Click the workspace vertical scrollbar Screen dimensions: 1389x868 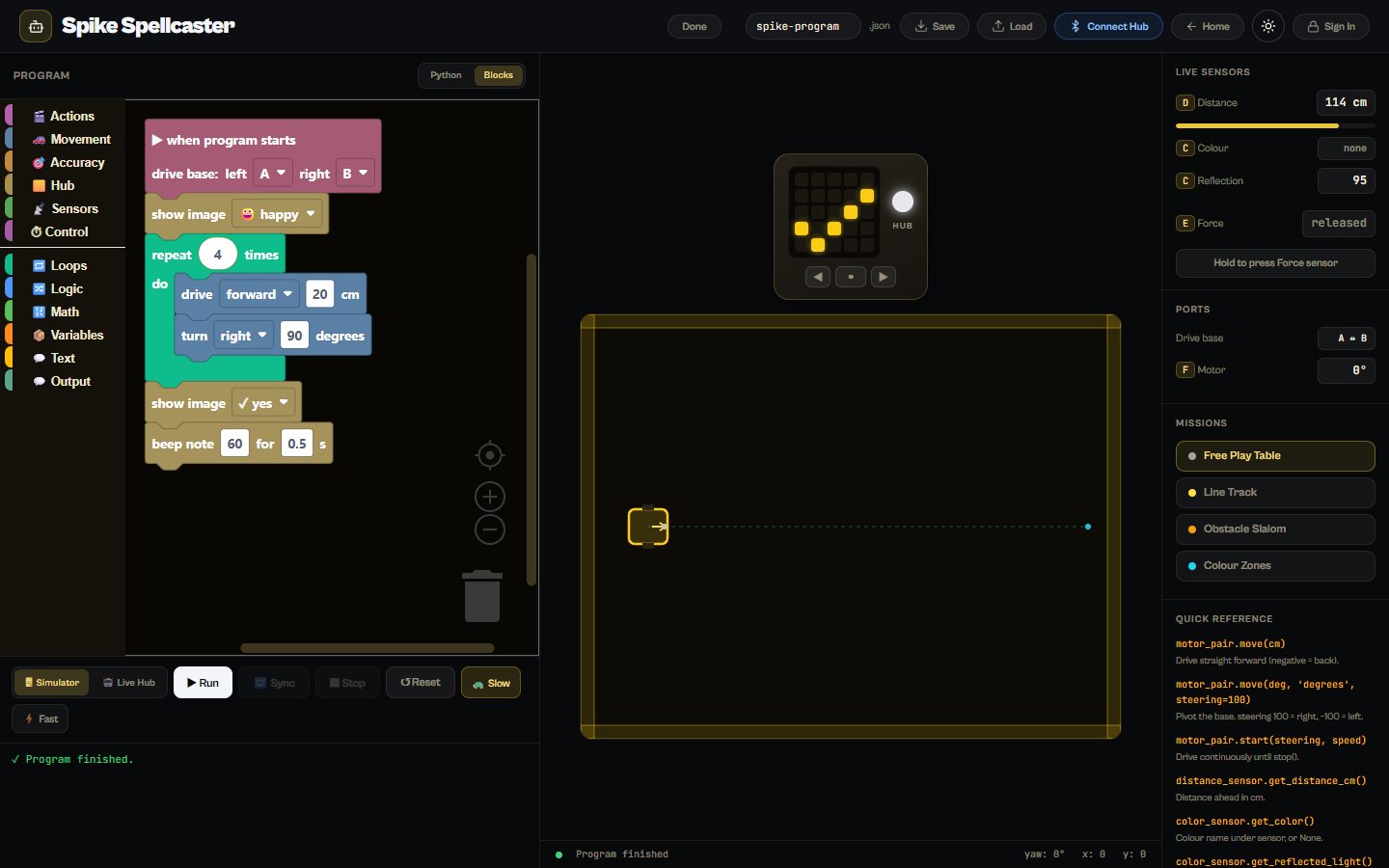tap(531, 420)
